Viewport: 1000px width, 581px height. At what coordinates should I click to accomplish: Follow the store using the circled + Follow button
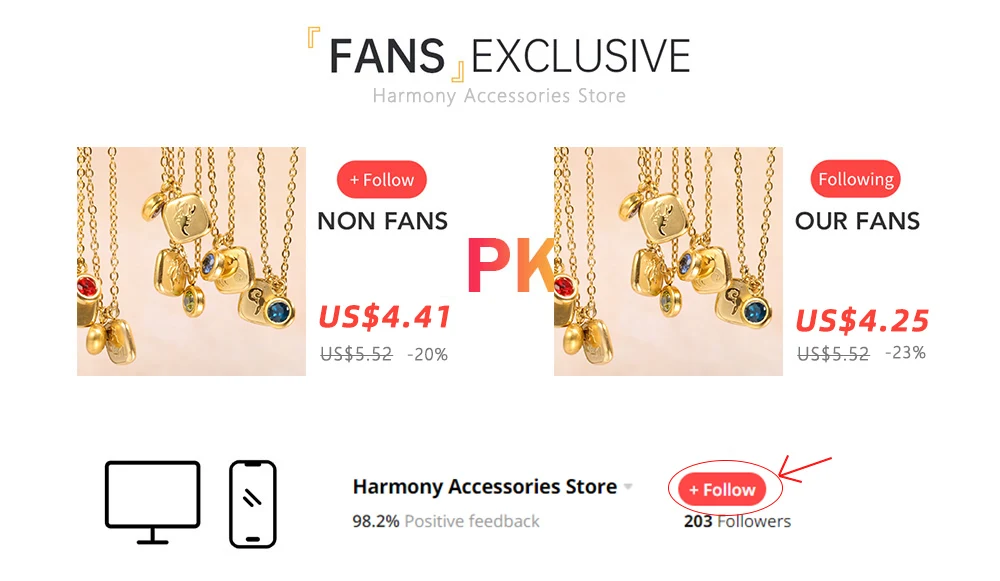(x=722, y=490)
